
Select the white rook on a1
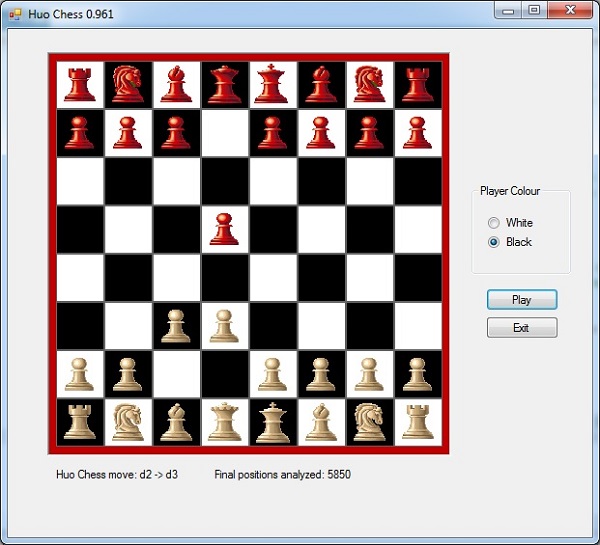click(80, 422)
